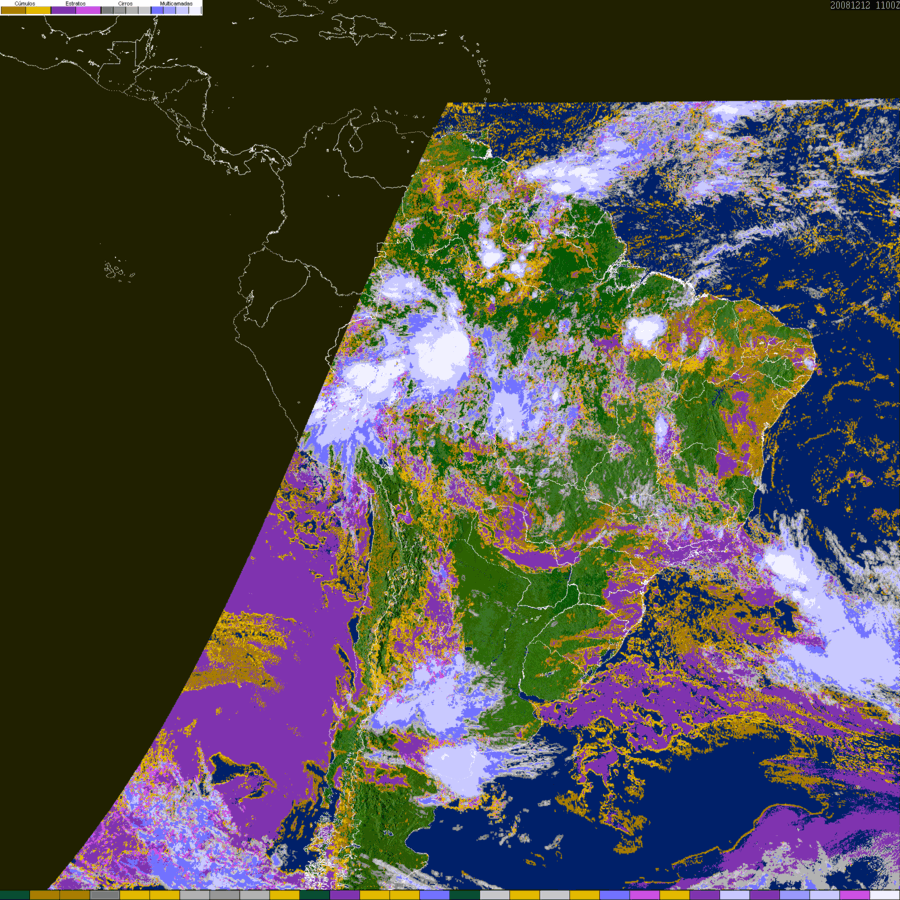Click the 'Cúmulos' legend label
The height and width of the screenshot is (900, 900).
point(25,3)
